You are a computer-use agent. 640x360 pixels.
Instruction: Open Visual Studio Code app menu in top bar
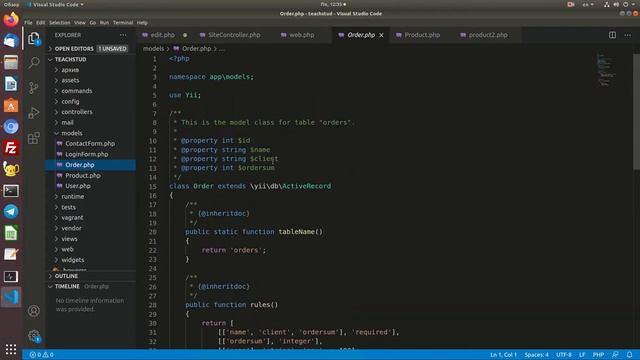point(56,4)
